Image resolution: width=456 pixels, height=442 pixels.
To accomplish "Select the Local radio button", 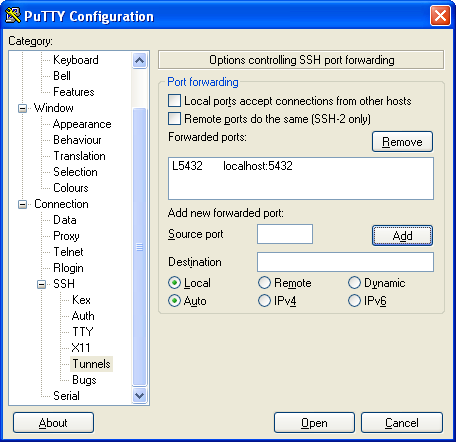I will point(174,283).
